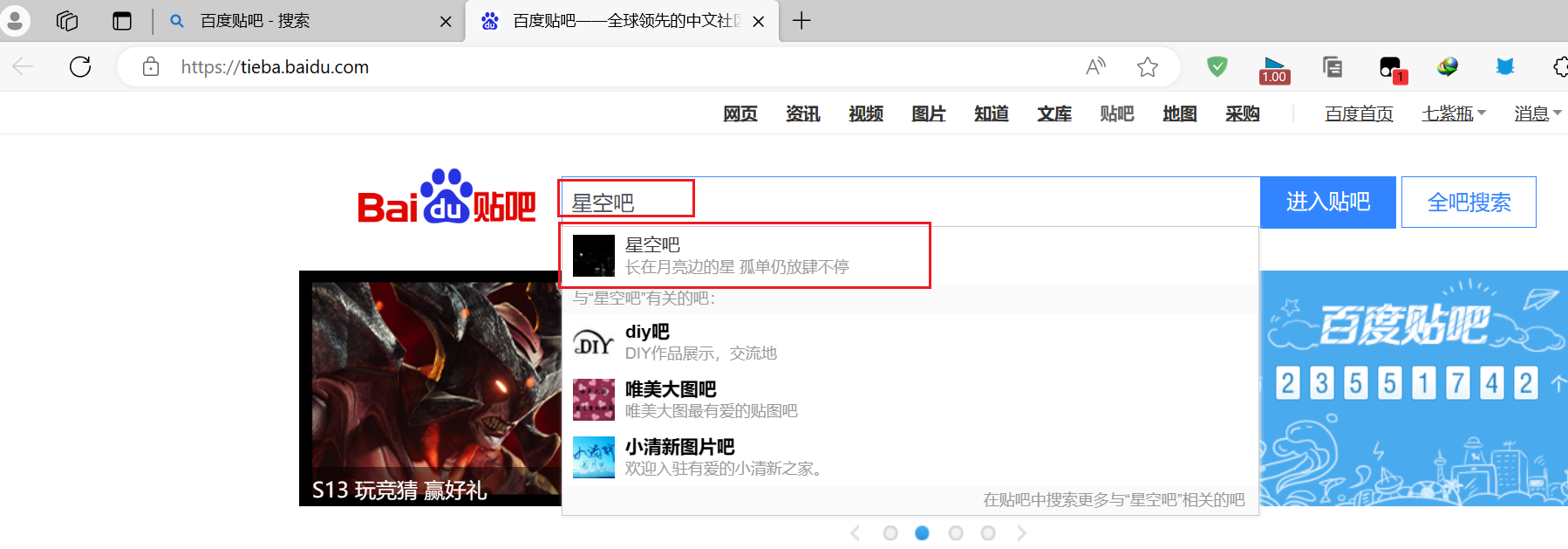This screenshot has width=1568, height=549.
Task: Select the third carousel dot
Action: click(x=956, y=532)
